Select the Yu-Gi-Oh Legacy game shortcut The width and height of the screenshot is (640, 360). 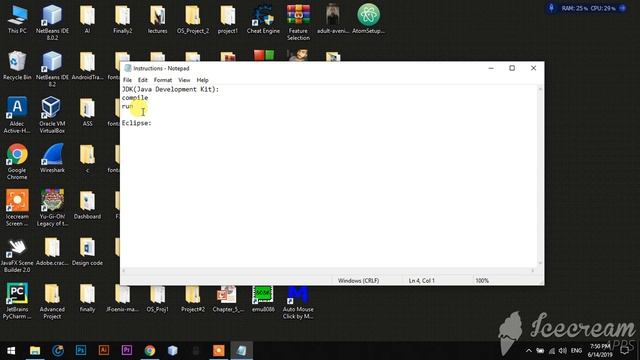tap(52, 208)
